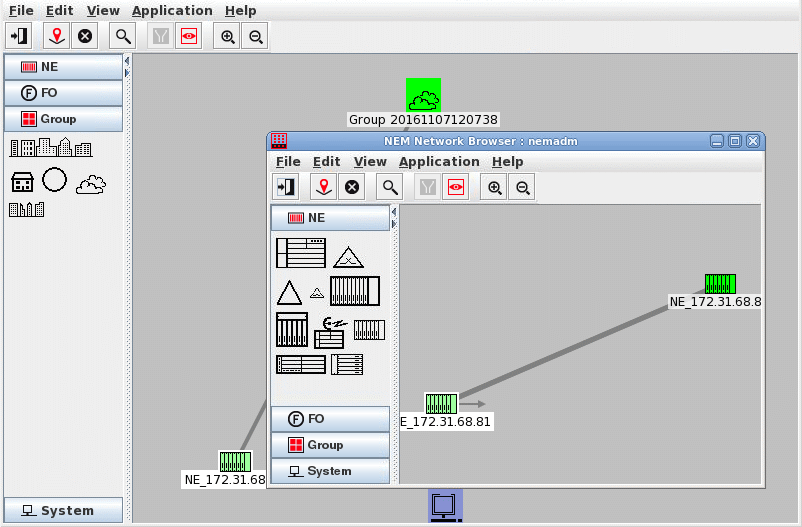Select the large triangle NE symbol
The image size is (802, 527).
tap(289, 292)
